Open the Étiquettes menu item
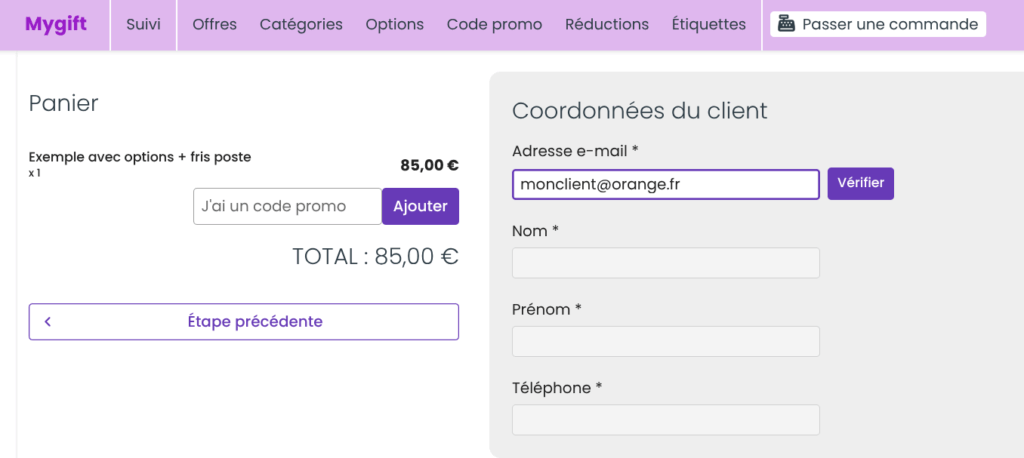Screen dimensions: 1024x458 click(709, 25)
